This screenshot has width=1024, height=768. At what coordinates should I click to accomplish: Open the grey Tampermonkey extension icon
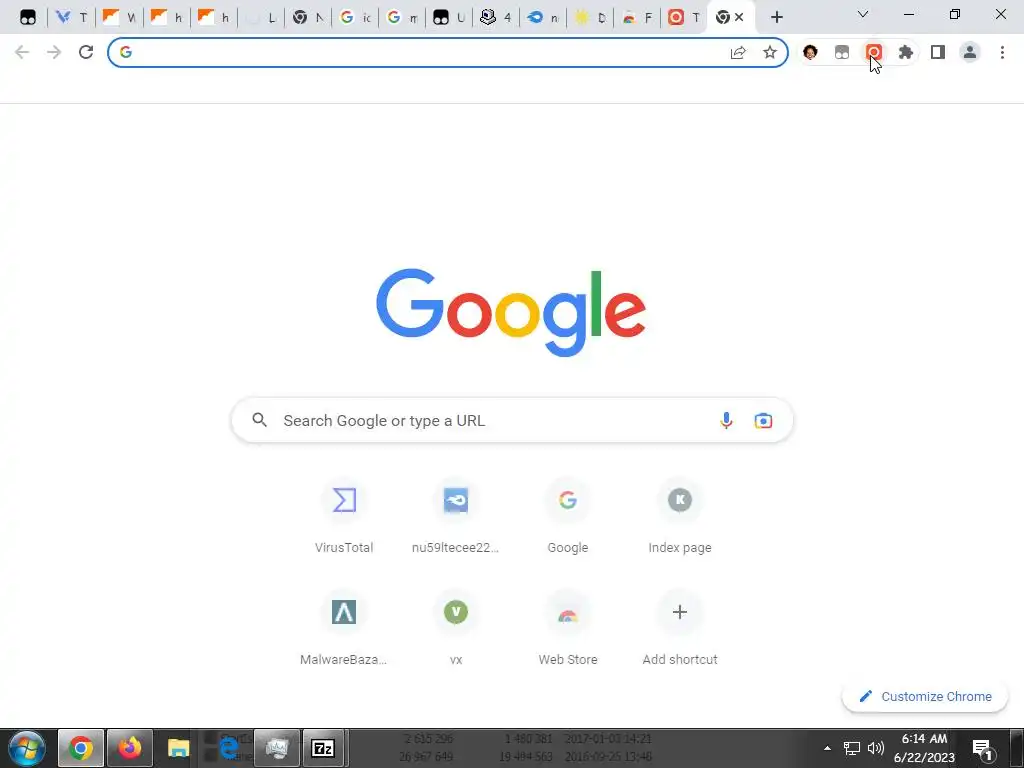coord(842,52)
